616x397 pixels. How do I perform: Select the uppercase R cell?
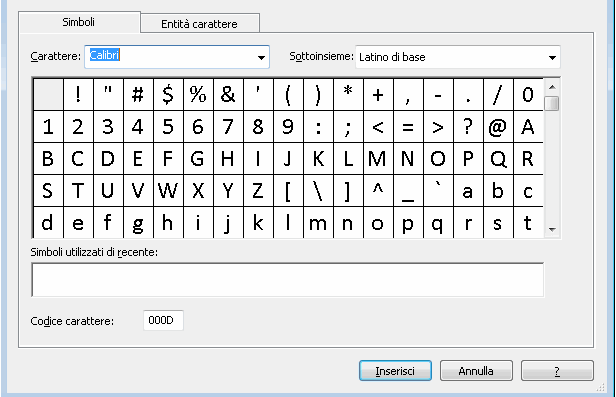[x=528, y=159]
